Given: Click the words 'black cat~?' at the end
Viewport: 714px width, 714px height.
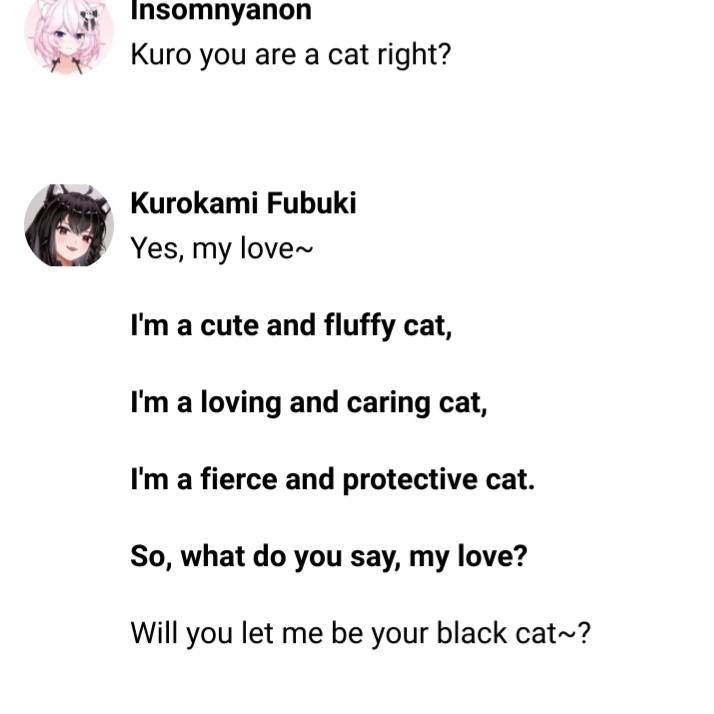Looking at the screenshot, I should coord(514,633).
